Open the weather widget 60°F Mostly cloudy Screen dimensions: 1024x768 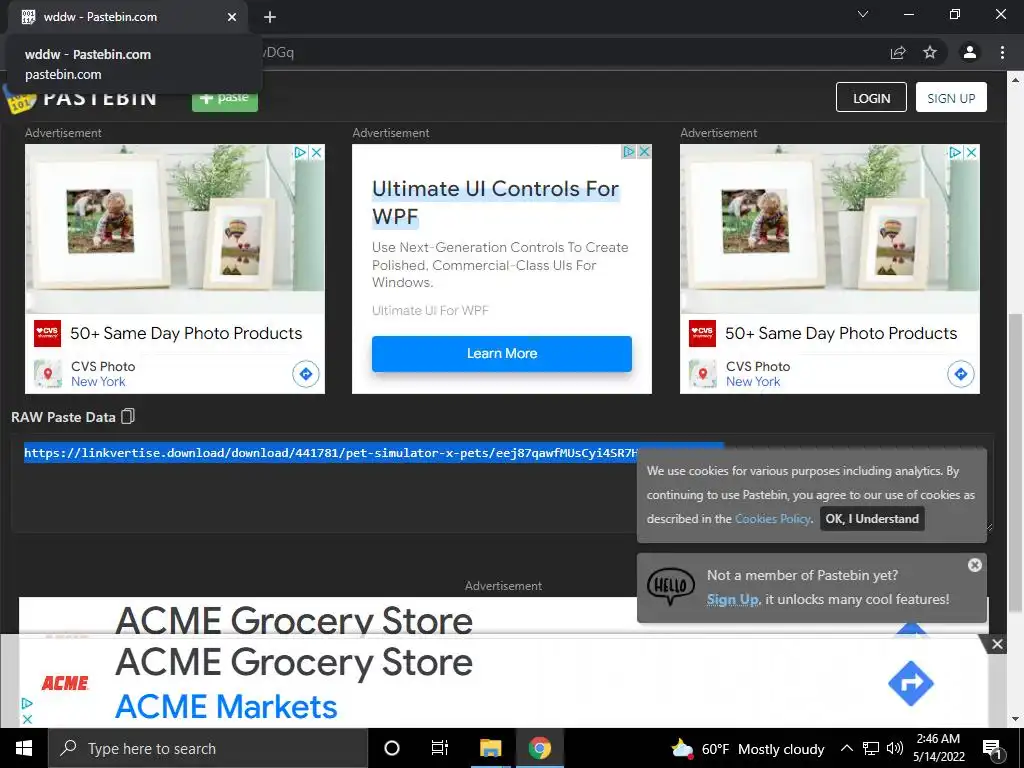[x=747, y=749]
